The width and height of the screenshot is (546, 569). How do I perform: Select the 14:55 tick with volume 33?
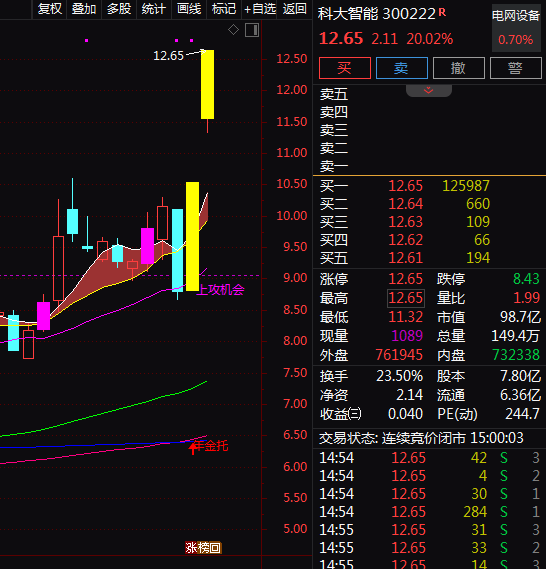point(429,548)
